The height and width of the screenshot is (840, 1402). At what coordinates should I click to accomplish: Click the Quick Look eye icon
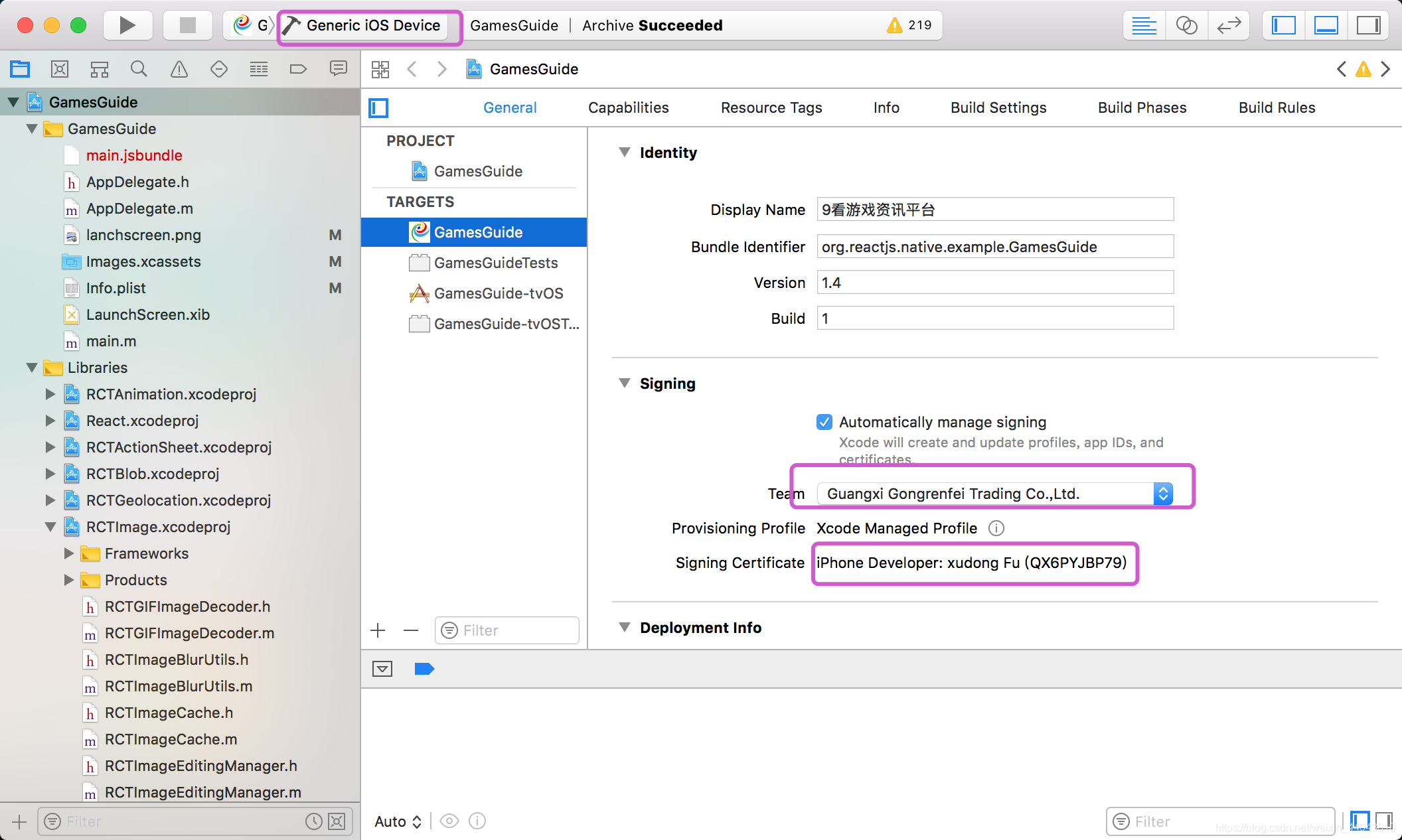coord(449,821)
